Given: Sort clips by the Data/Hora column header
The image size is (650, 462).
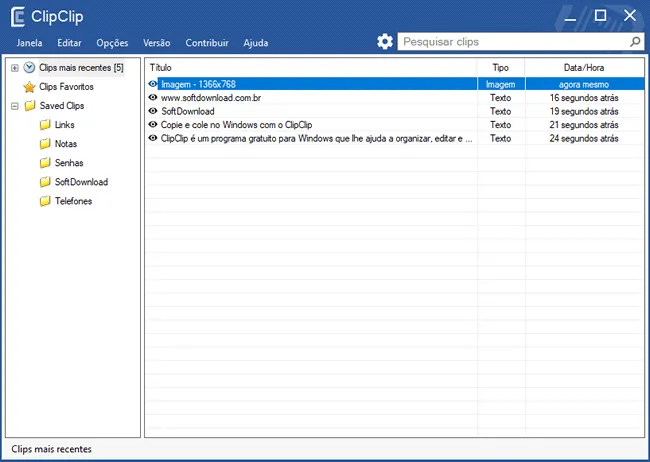Looking at the screenshot, I should [584, 68].
